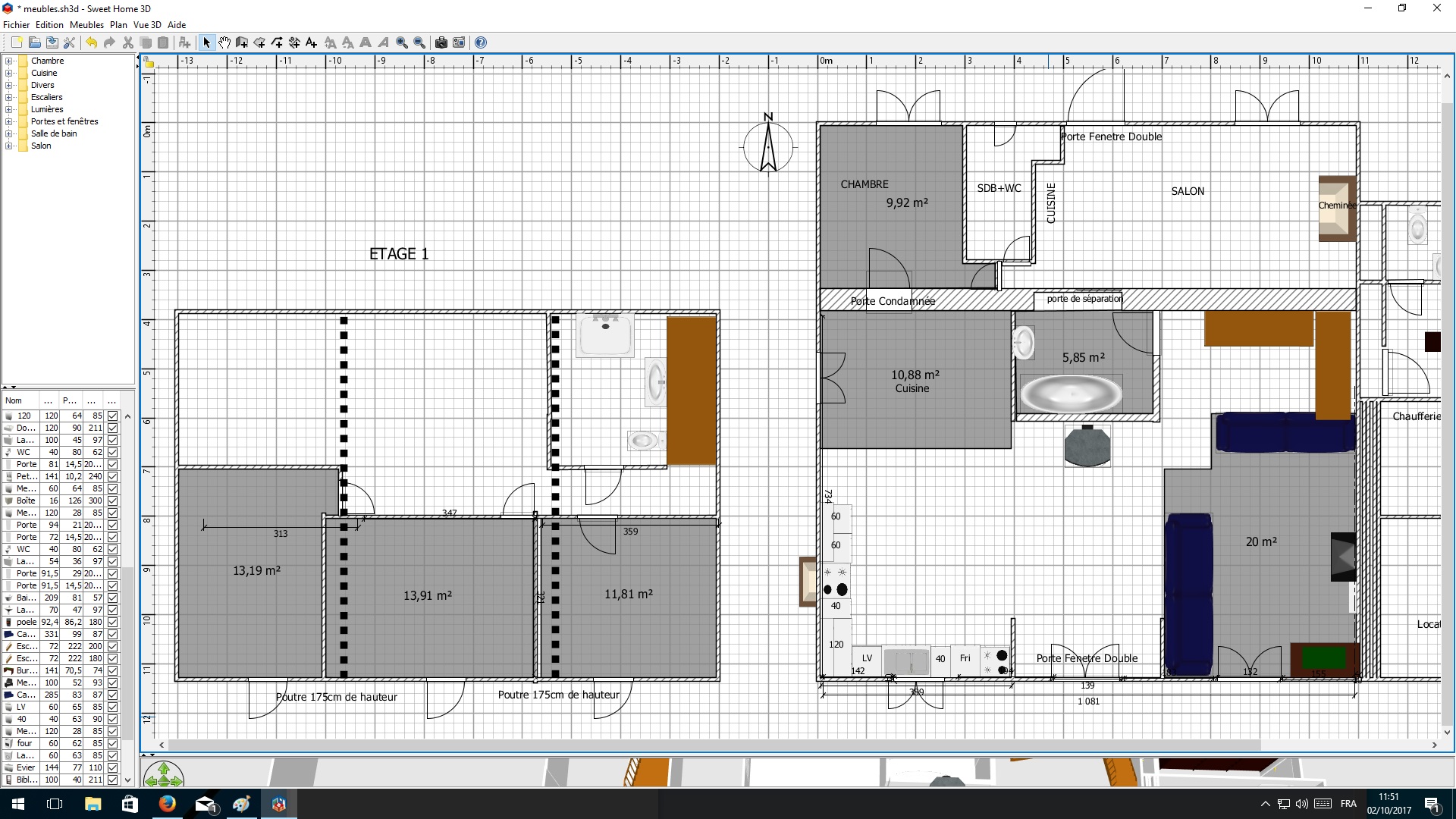Toggle visibility checkbox for poele row
Viewport: 1456px width, 819px height.
(113, 622)
